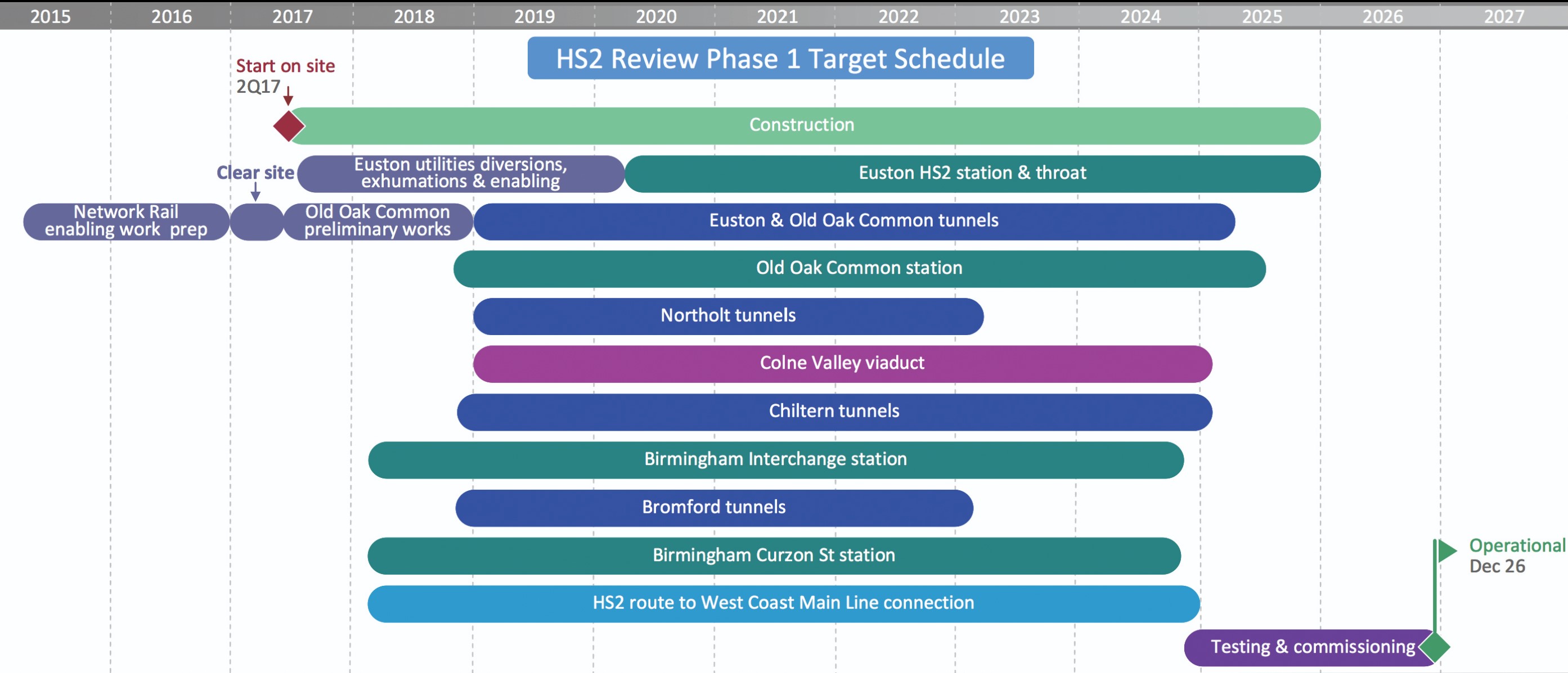Click the Network Rail enabling work prep bar

[x=126, y=221]
